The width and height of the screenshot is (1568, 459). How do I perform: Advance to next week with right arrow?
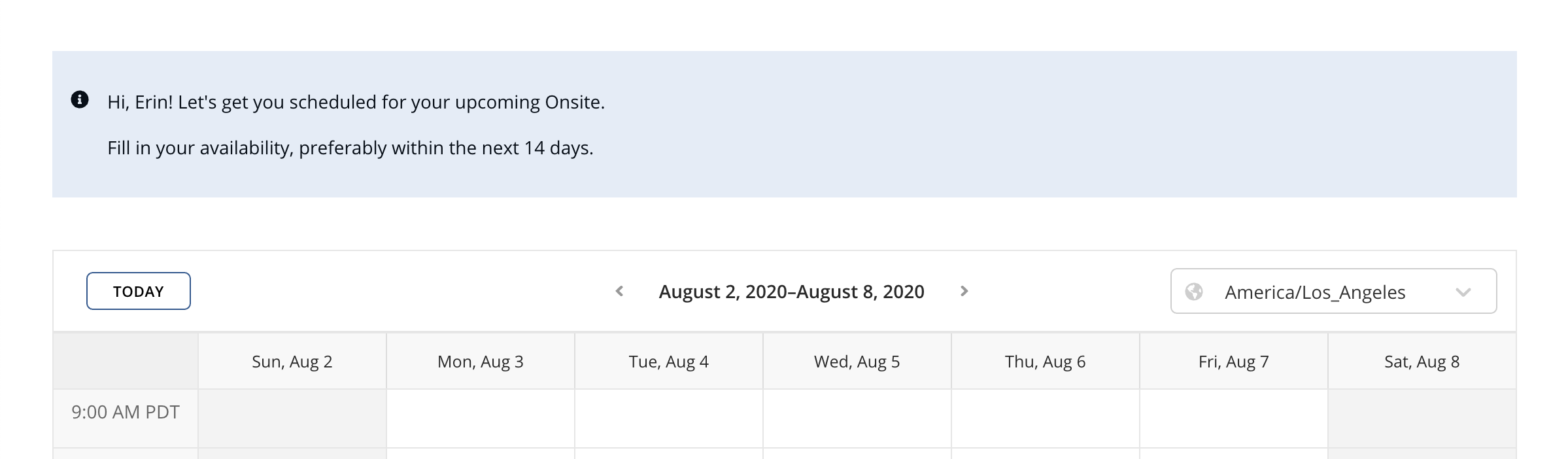[964, 291]
